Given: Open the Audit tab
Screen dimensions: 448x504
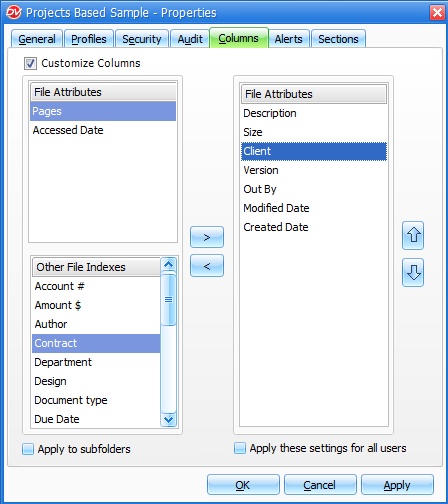Looking at the screenshot, I should tap(190, 39).
